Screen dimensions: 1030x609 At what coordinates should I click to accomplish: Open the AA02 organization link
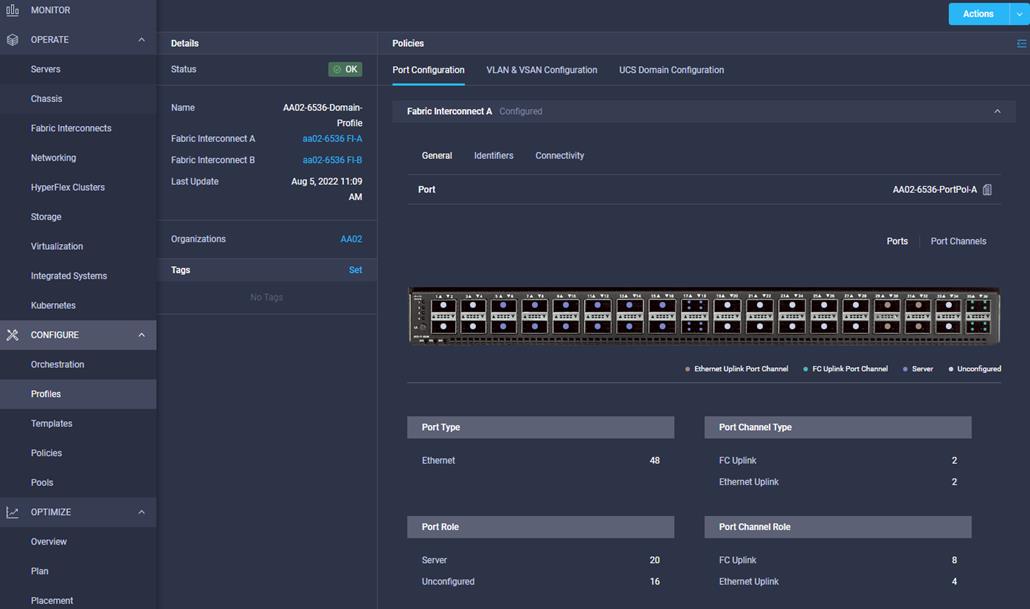point(351,239)
